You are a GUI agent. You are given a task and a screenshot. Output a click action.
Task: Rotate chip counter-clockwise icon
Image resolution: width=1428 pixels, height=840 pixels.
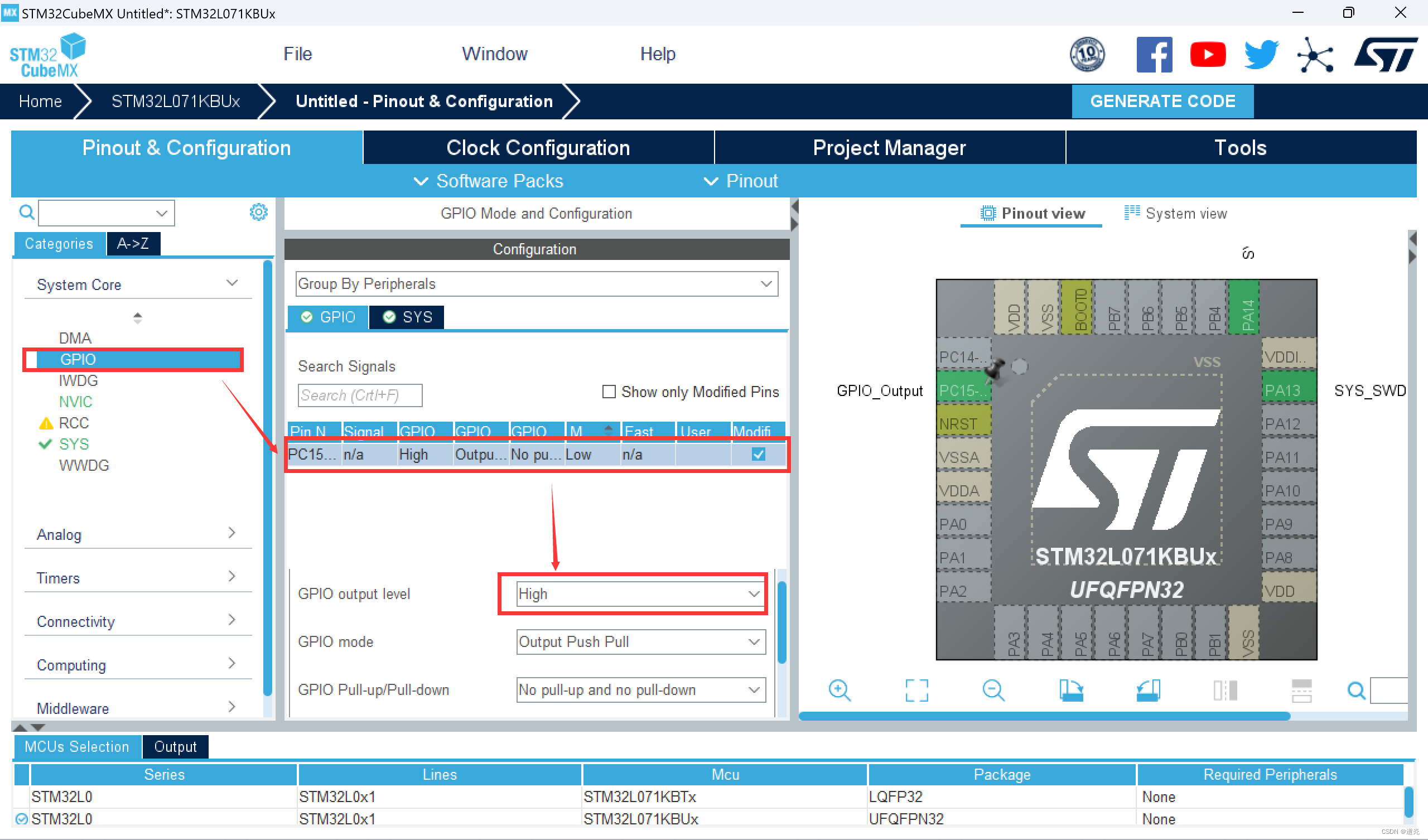[1148, 691]
